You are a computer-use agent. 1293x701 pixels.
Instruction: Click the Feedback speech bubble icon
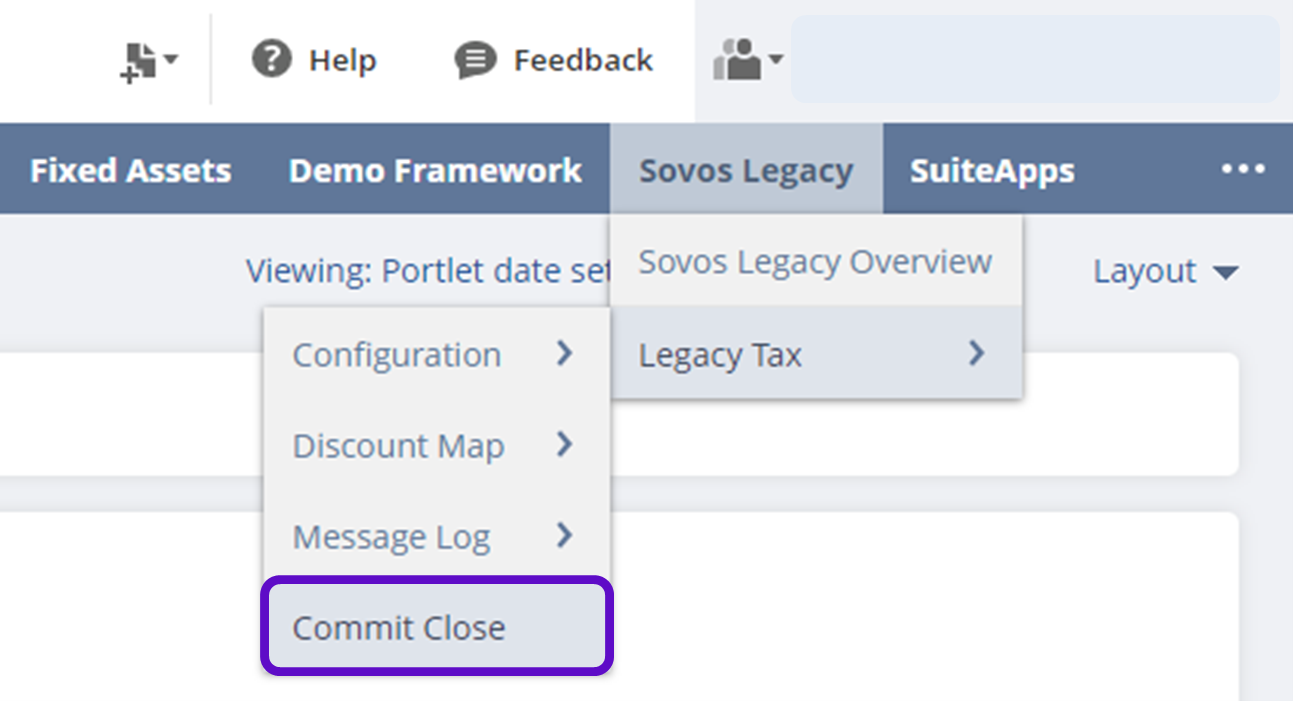coord(475,61)
